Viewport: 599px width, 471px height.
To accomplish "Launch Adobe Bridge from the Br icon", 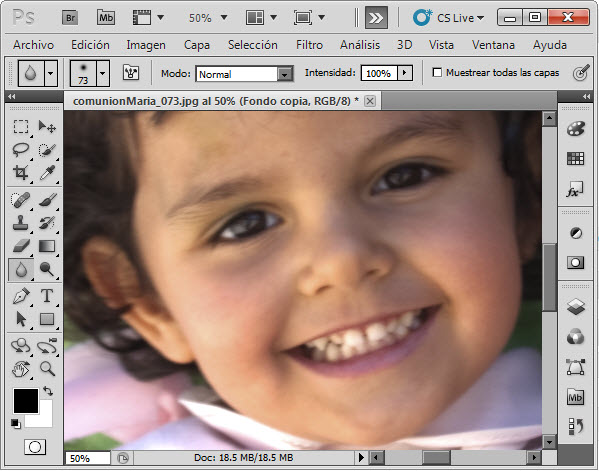I will pos(70,18).
